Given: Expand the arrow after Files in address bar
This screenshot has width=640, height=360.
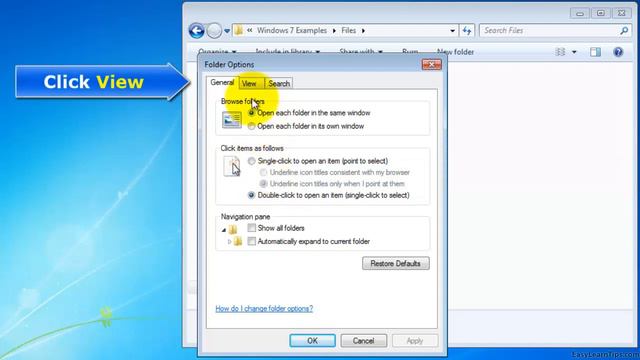Looking at the screenshot, I should pyautogui.click(x=363, y=31).
